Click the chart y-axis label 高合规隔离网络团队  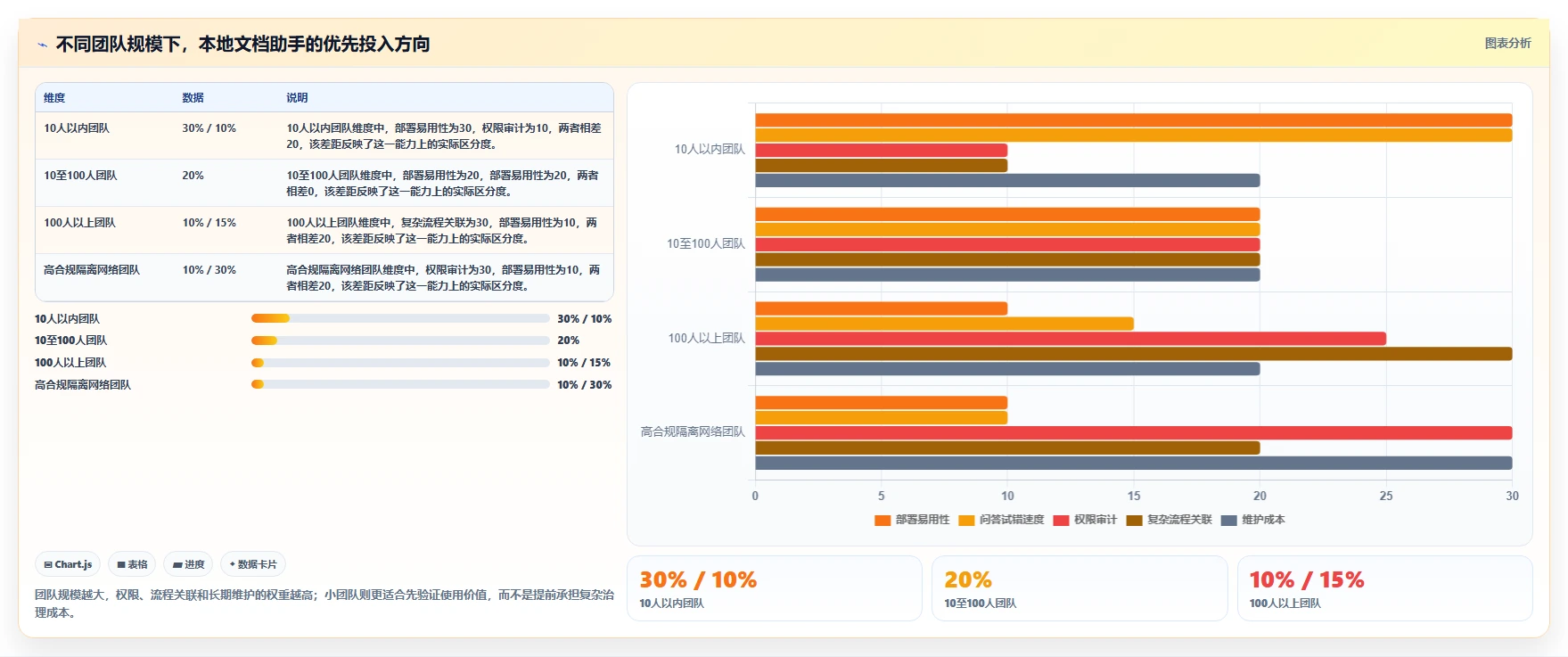point(693,432)
